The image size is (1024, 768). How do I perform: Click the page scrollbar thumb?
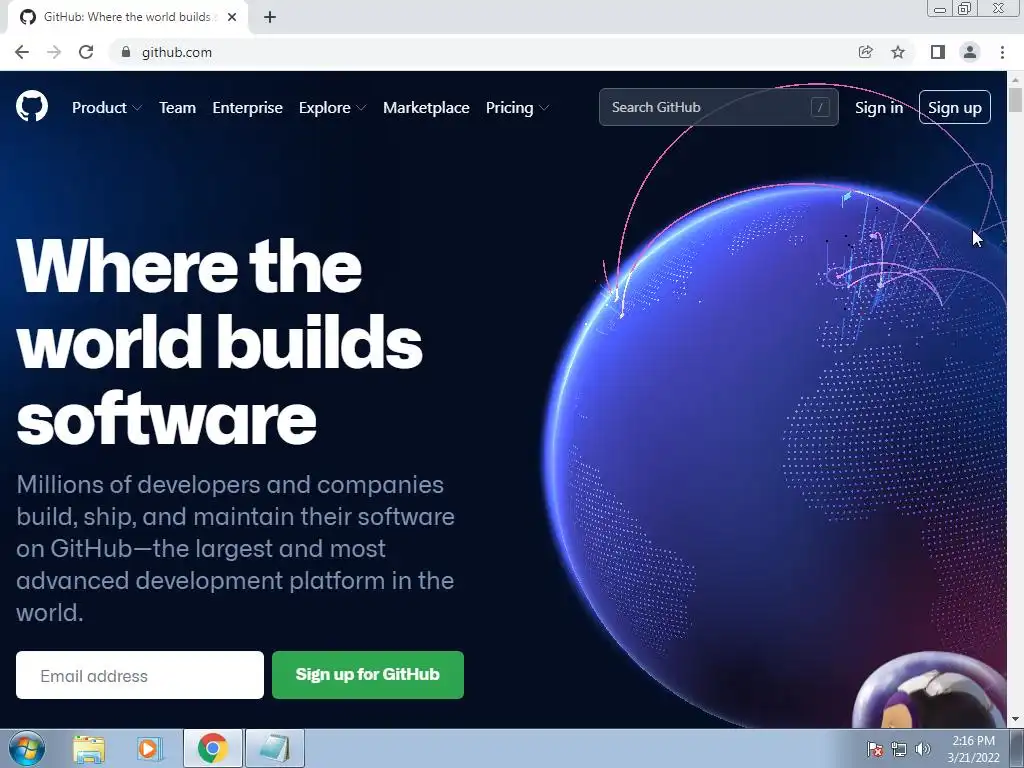point(1015,101)
